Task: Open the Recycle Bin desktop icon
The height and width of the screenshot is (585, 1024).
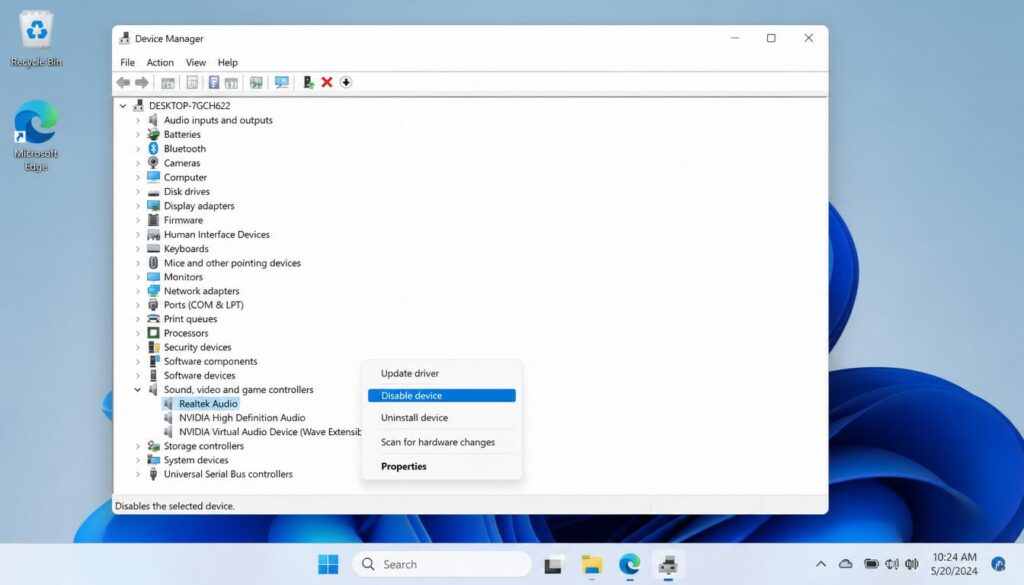Action: coord(37,39)
